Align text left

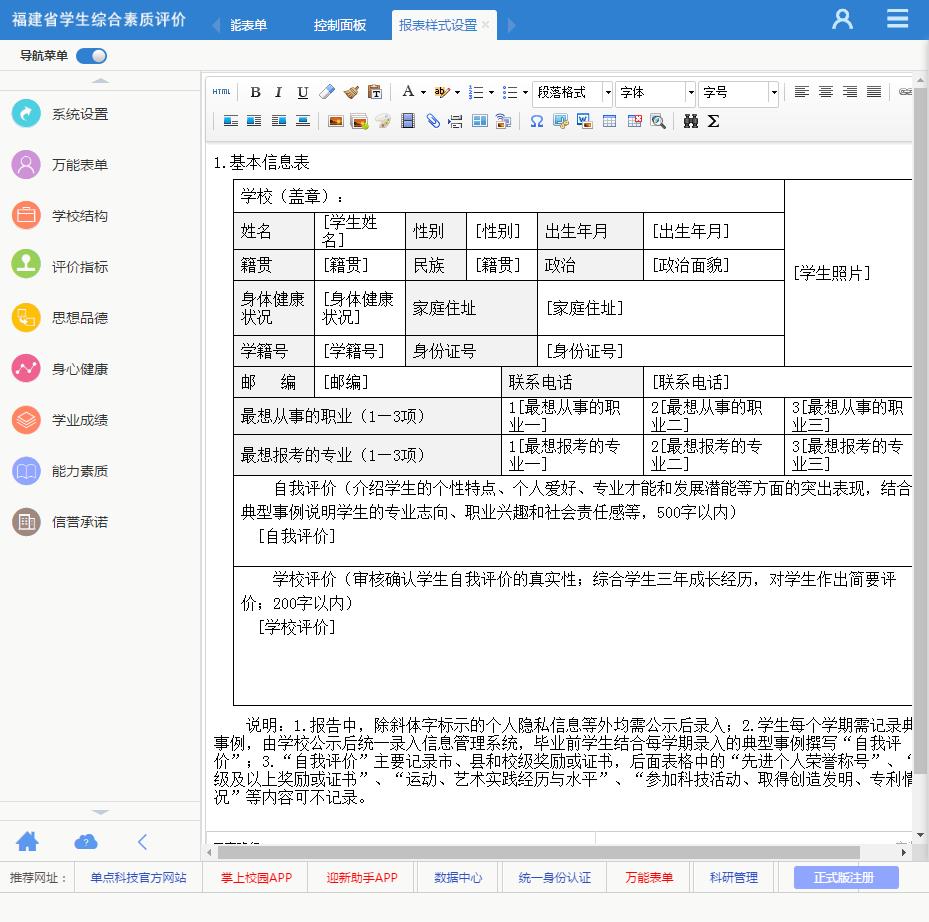802,92
